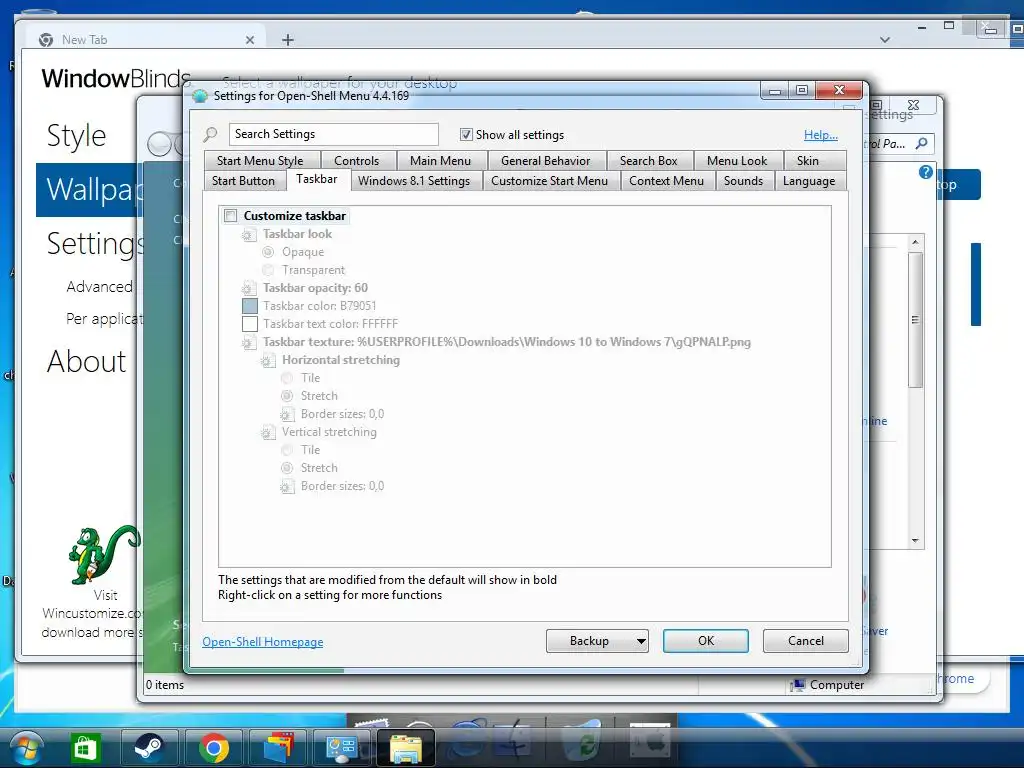Open the Windows 8.1 Settings tab
The image size is (1024, 768).
(414, 181)
